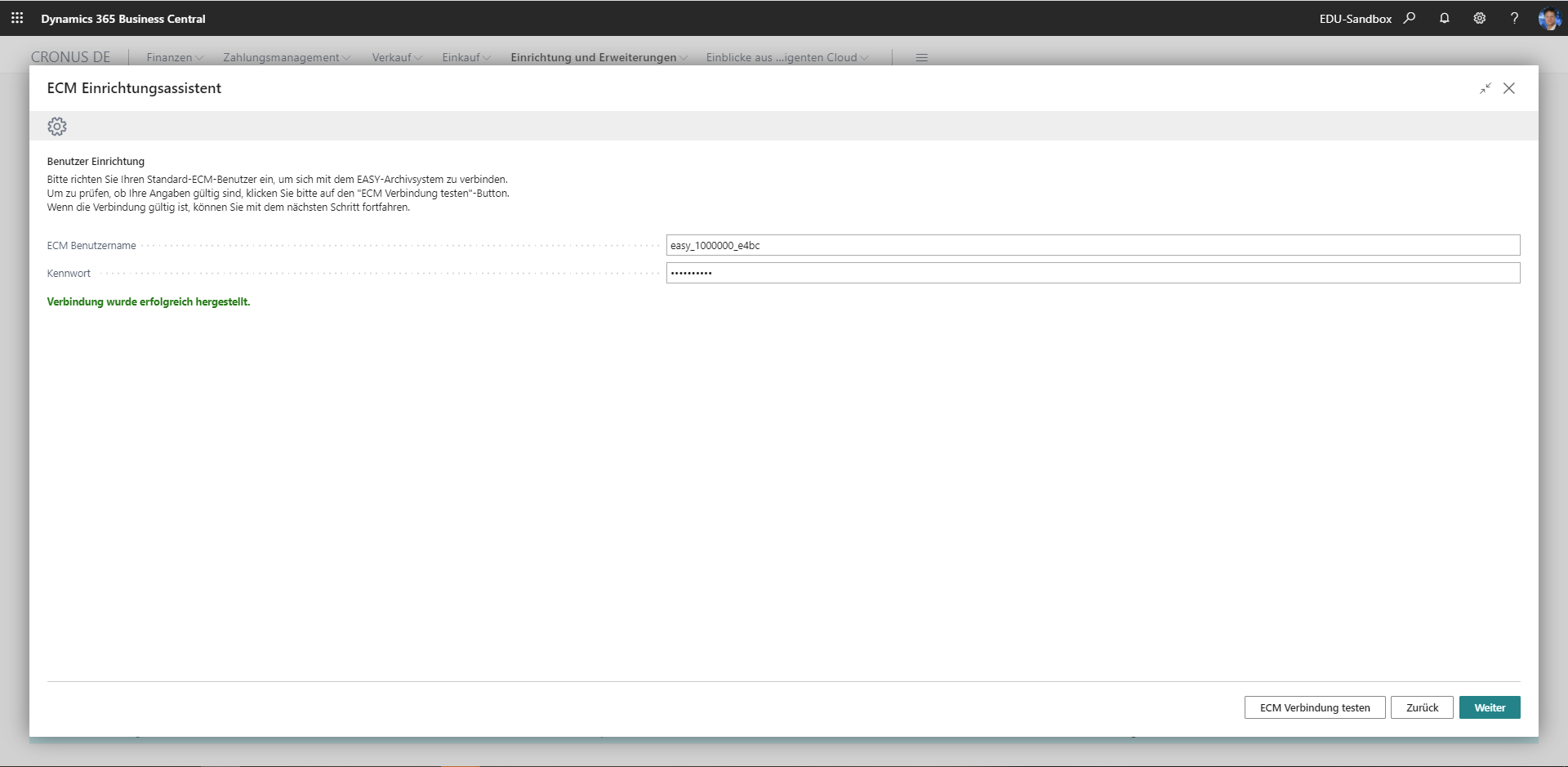Expand Einrichtung und Erweiterungen menu

coord(599,57)
